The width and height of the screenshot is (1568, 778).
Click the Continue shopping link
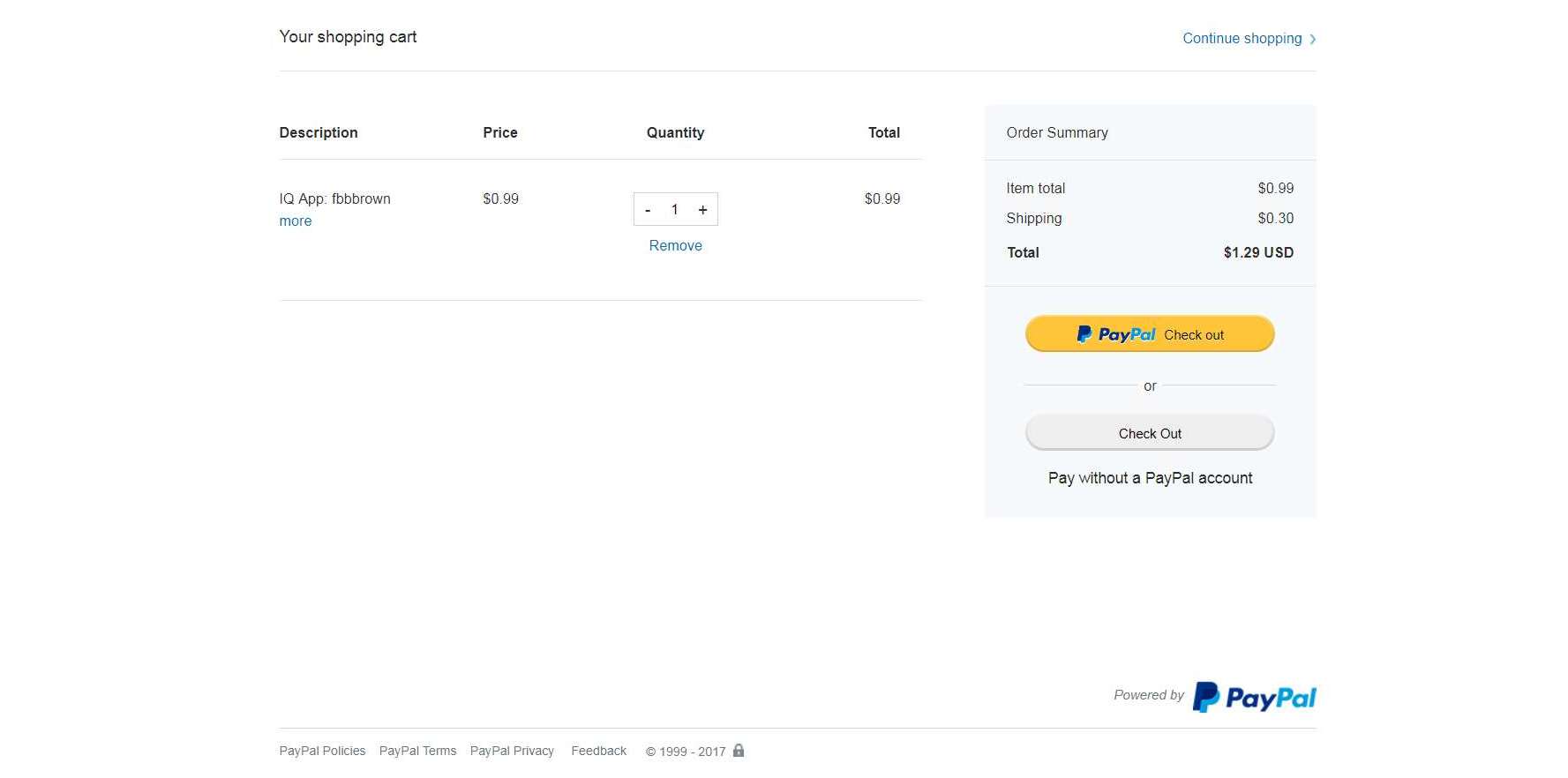pos(1242,39)
